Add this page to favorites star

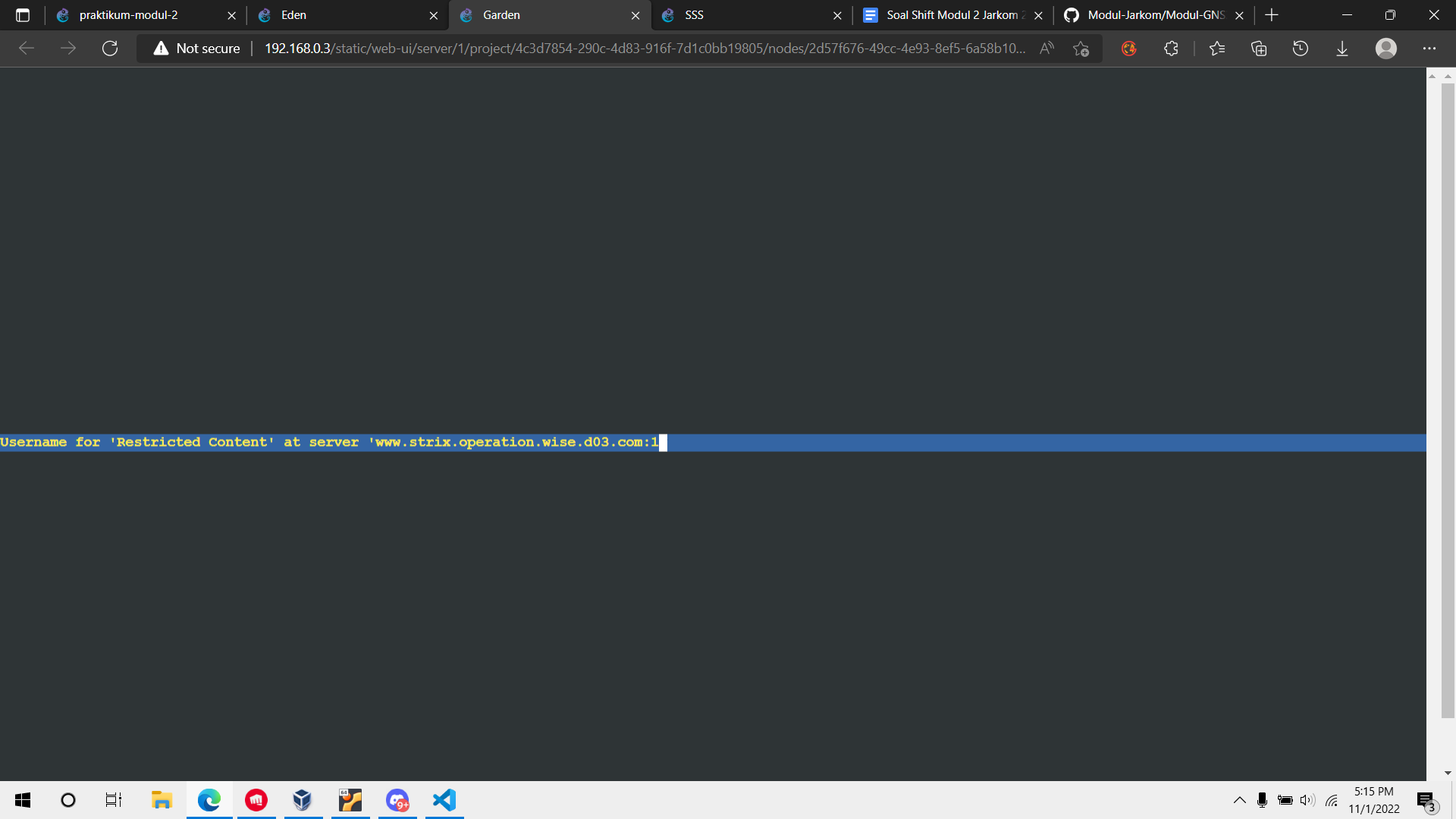pos(1081,49)
